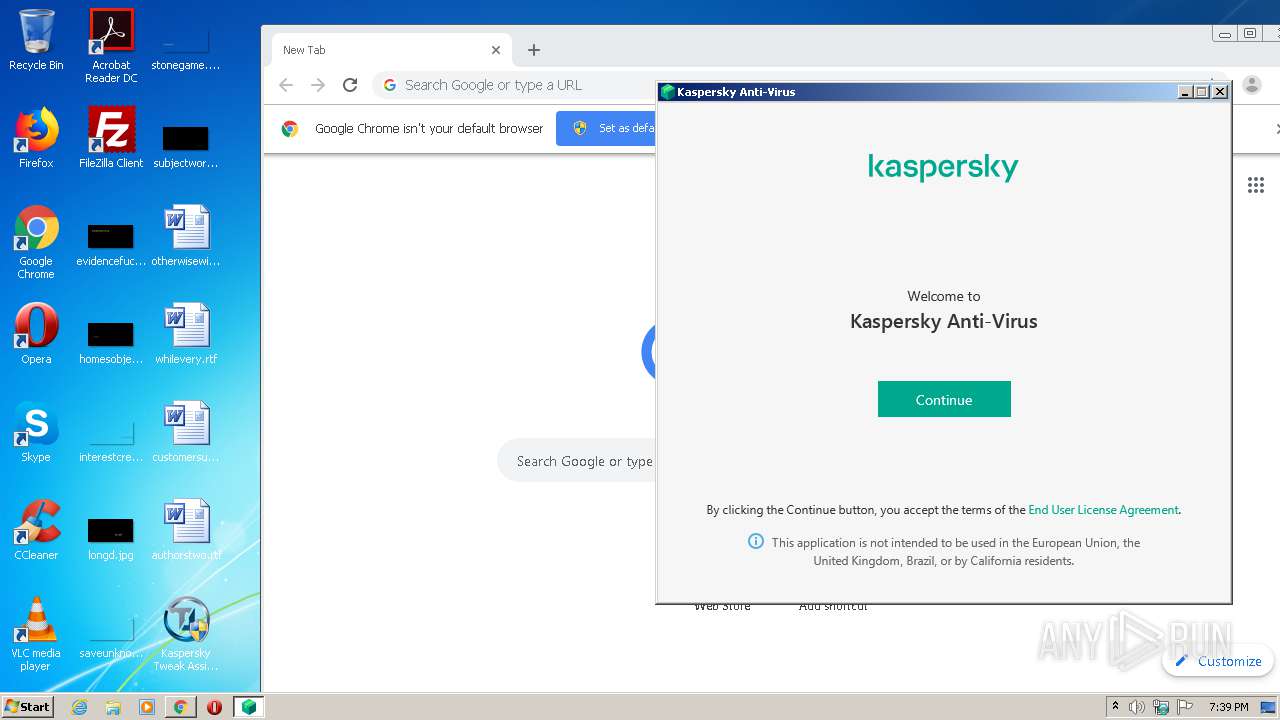Select the homesobje... desktop file

click(x=111, y=342)
